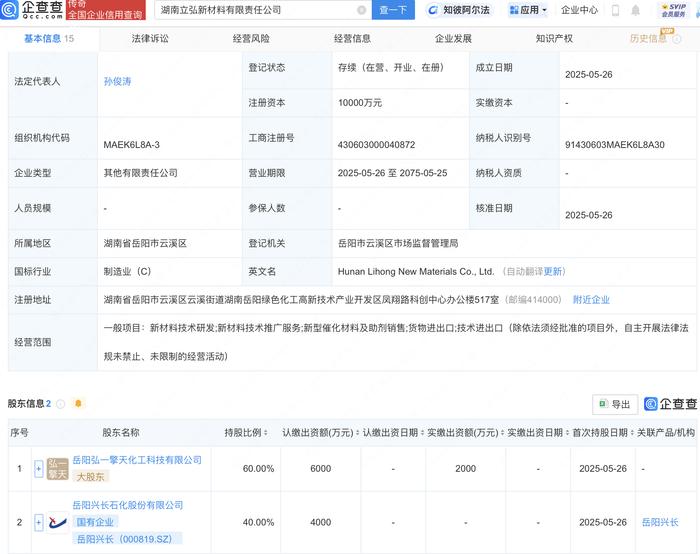The image size is (700, 554).
Task: Open 岳阳弘一擎天化工科技有限公司 link
Action: click(x=137, y=460)
